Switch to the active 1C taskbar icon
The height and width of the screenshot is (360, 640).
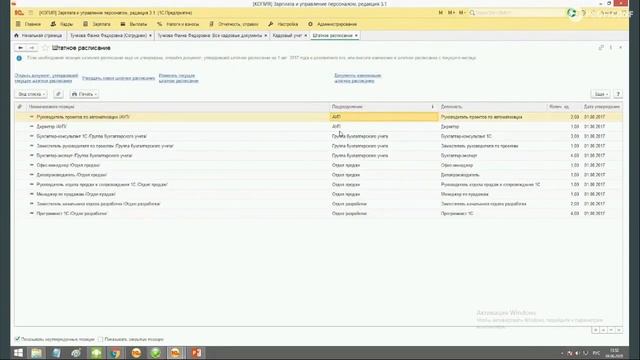(x=176, y=353)
